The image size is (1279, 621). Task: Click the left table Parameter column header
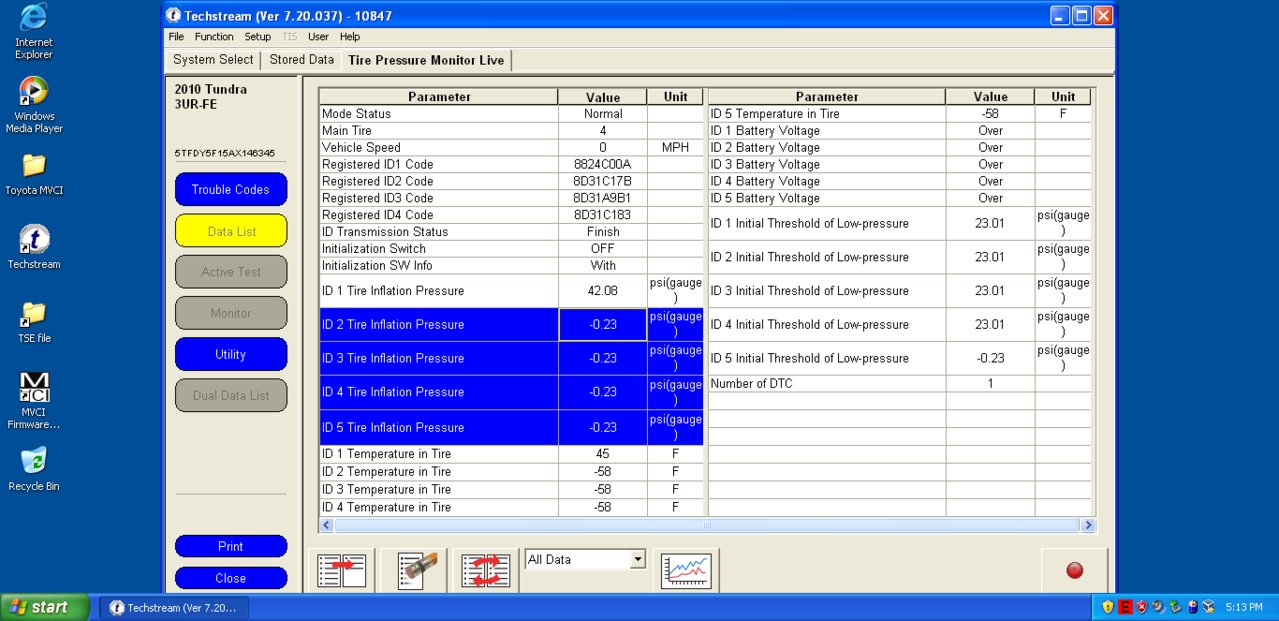pyautogui.click(x=439, y=97)
